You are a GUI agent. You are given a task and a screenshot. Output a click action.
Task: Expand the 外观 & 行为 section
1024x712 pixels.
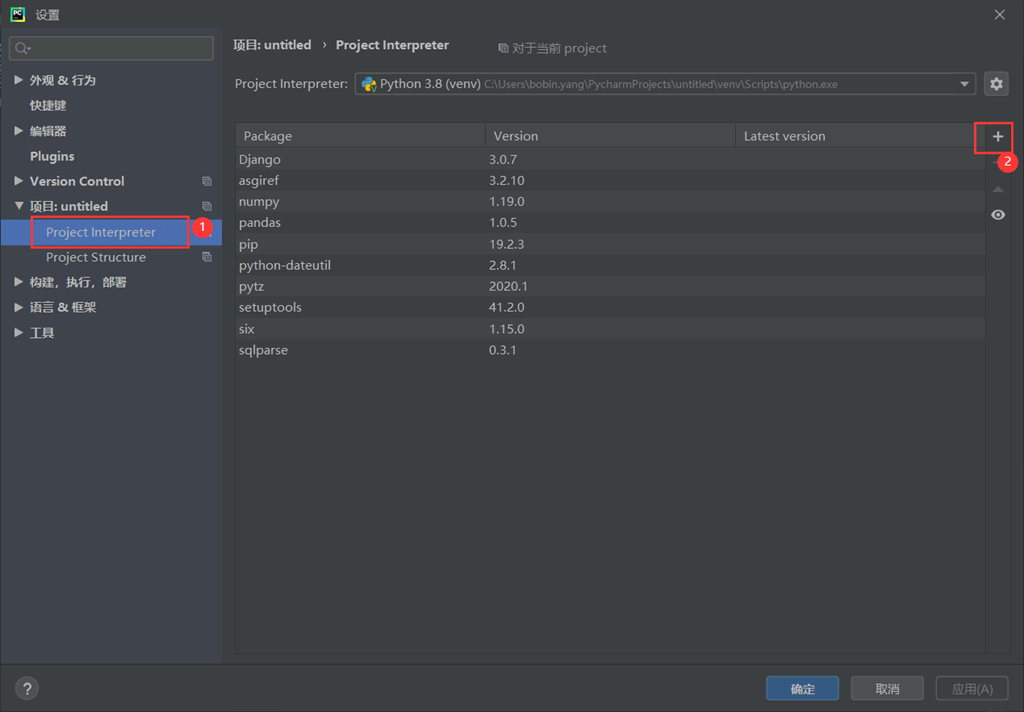[18, 80]
